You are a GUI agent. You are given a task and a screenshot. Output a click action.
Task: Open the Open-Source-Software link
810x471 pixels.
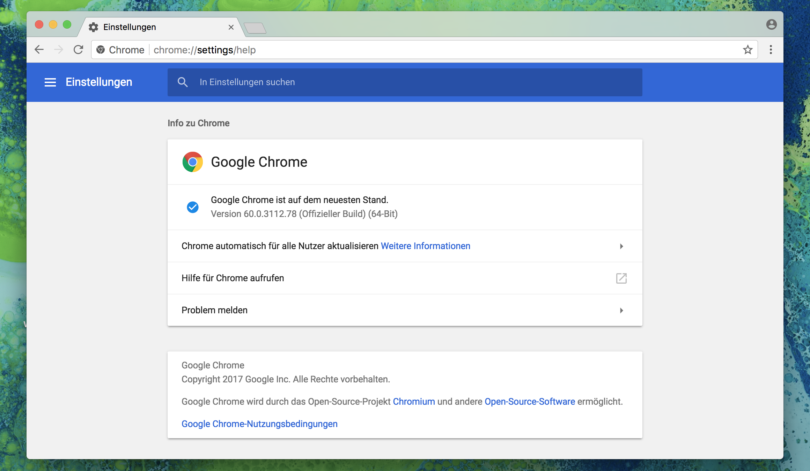529,401
